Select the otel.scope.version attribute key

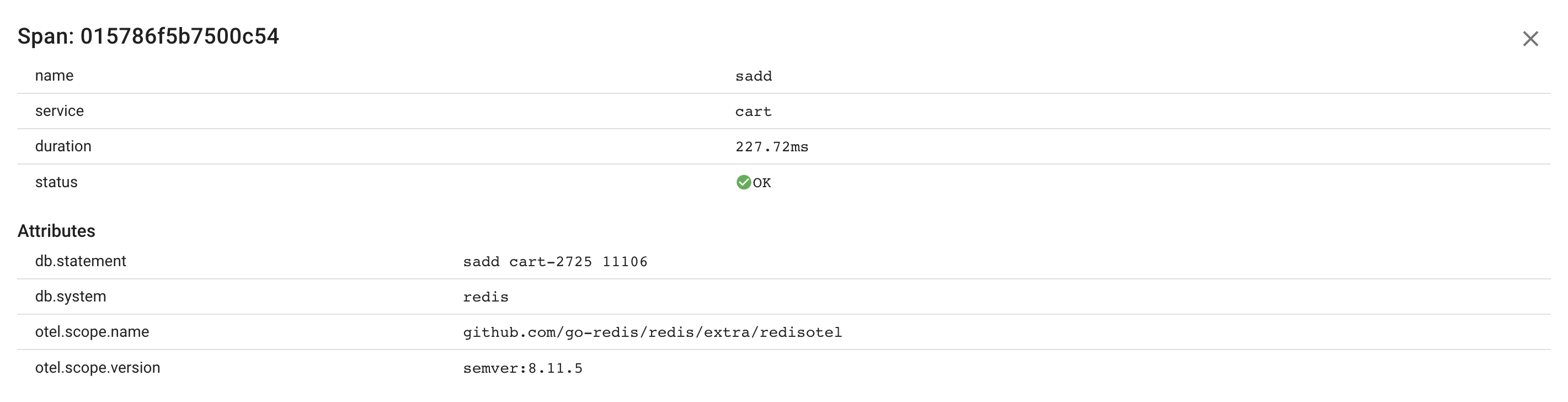click(x=98, y=367)
